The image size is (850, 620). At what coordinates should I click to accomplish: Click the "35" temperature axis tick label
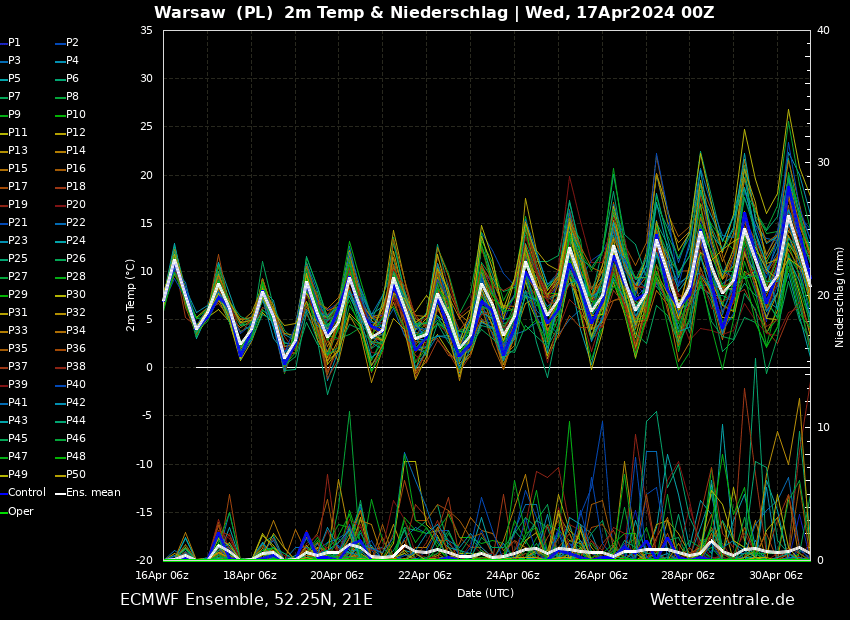click(x=146, y=30)
